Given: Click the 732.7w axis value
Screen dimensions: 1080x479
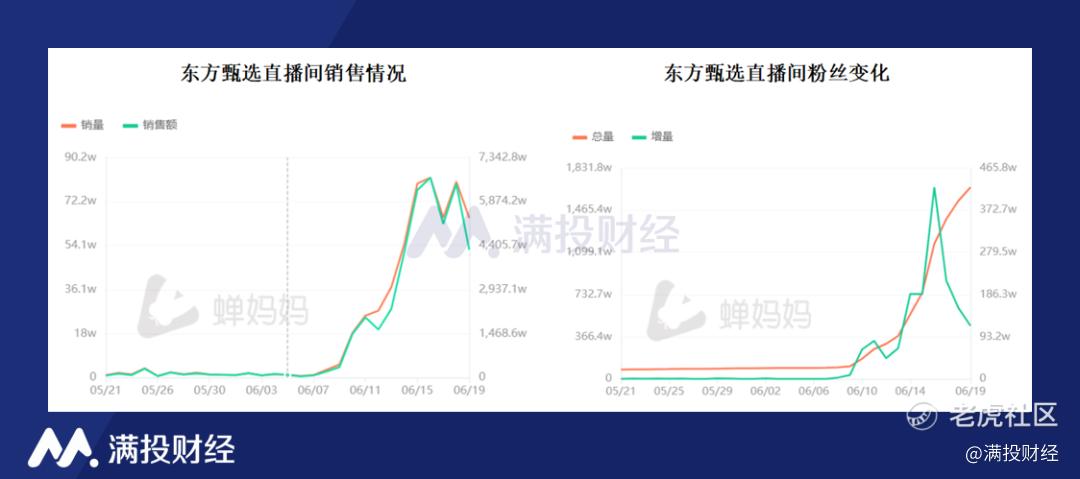Looking at the screenshot, I should click(x=593, y=294).
